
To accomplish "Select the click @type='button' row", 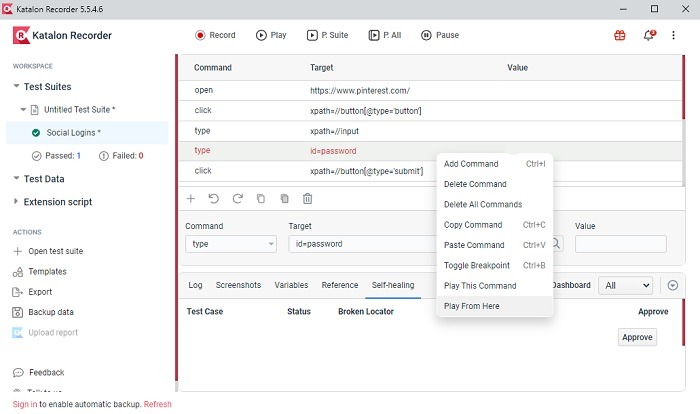I will pyautogui.click(x=430, y=110).
